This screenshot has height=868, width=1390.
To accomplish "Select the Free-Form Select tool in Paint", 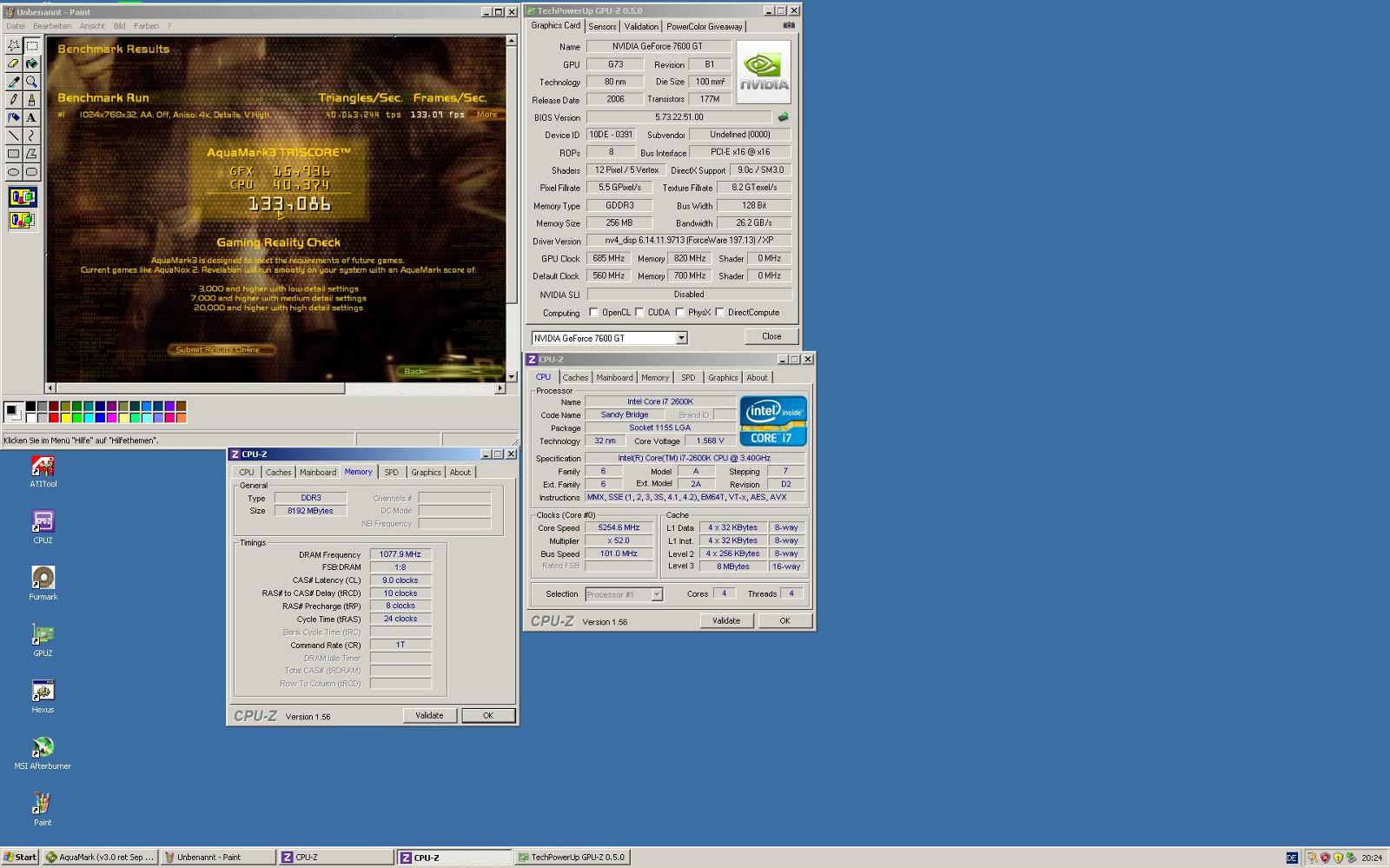I will pos(13,45).
